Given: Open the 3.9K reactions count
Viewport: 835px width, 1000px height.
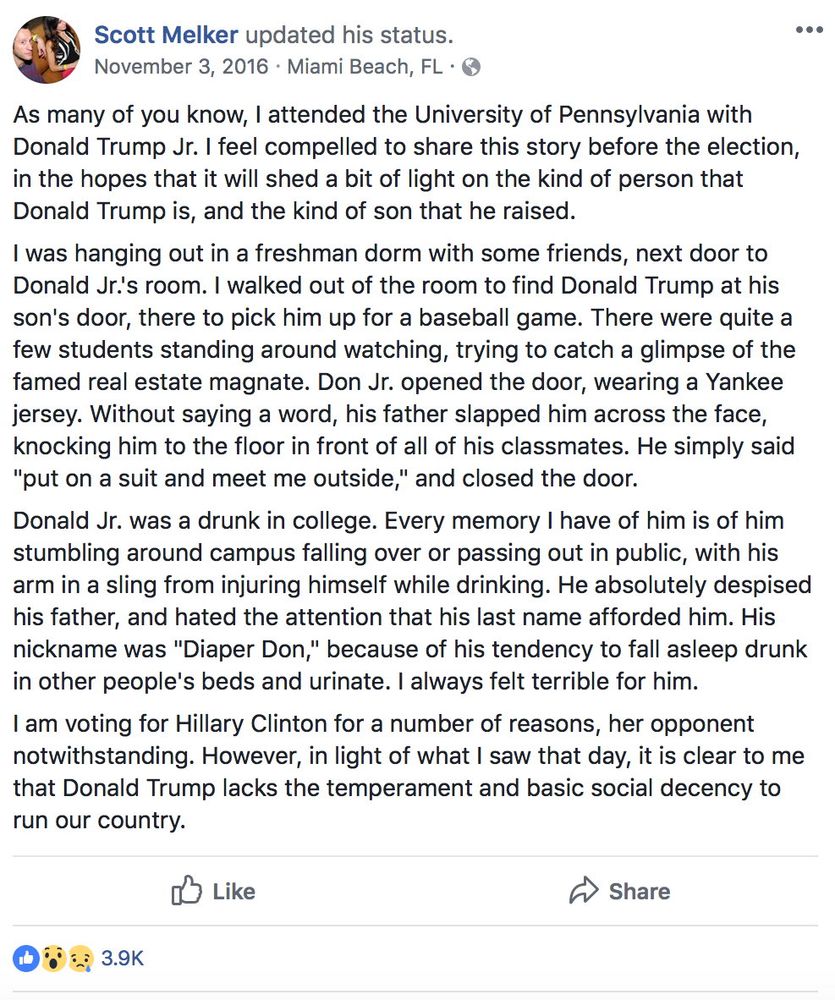Looking at the screenshot, I should point(122,958).
